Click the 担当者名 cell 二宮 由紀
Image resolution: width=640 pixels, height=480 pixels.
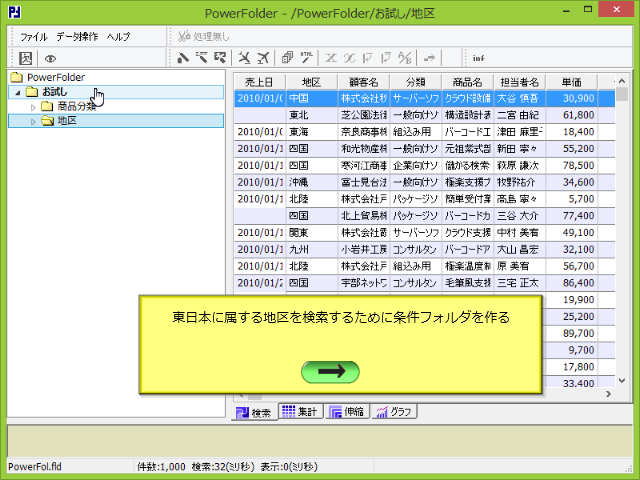520,115
